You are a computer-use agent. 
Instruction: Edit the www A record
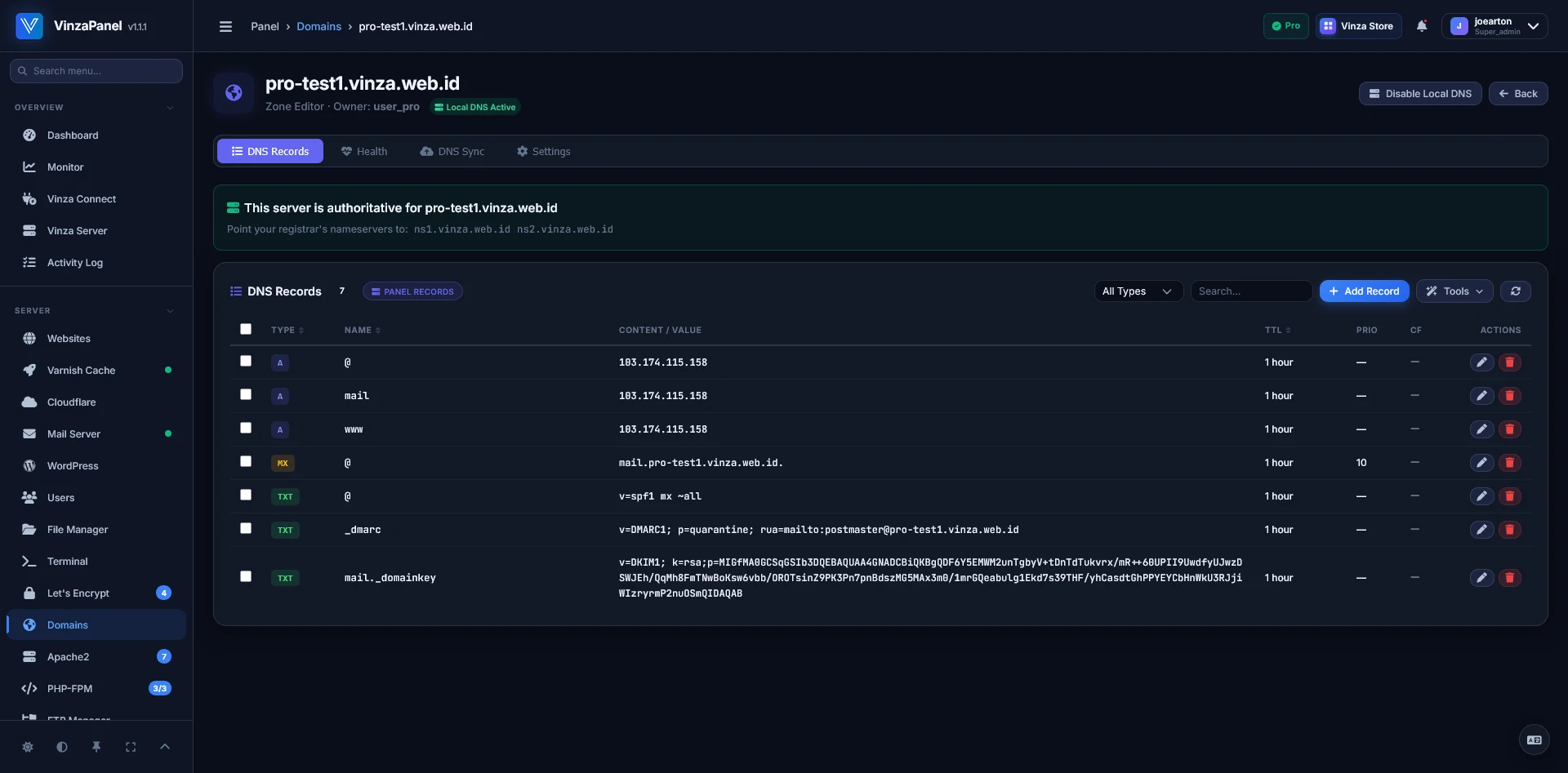pyautogui.click(x=1481, y=429)
